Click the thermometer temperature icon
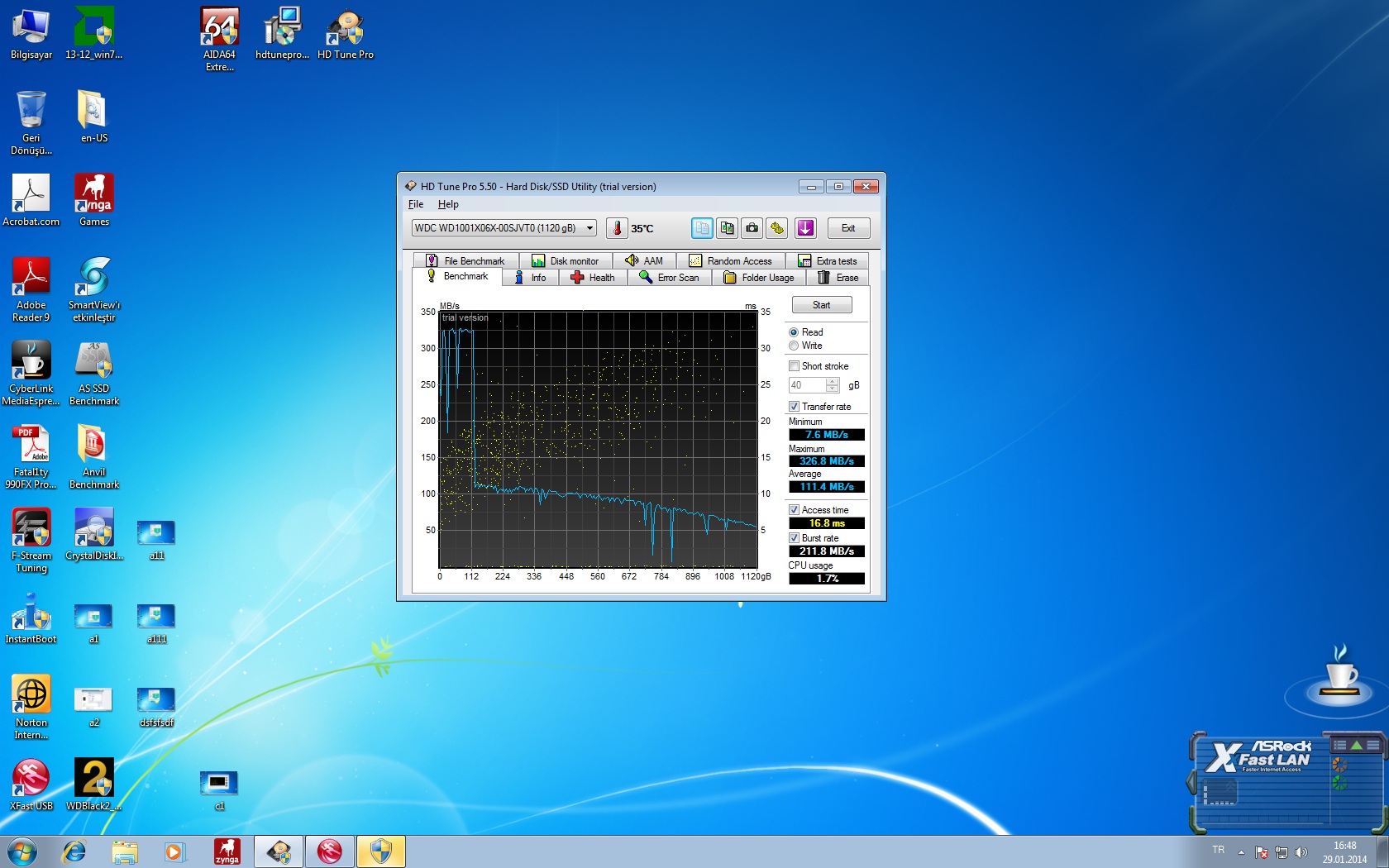1389x868 pixels. click(617, 228)
